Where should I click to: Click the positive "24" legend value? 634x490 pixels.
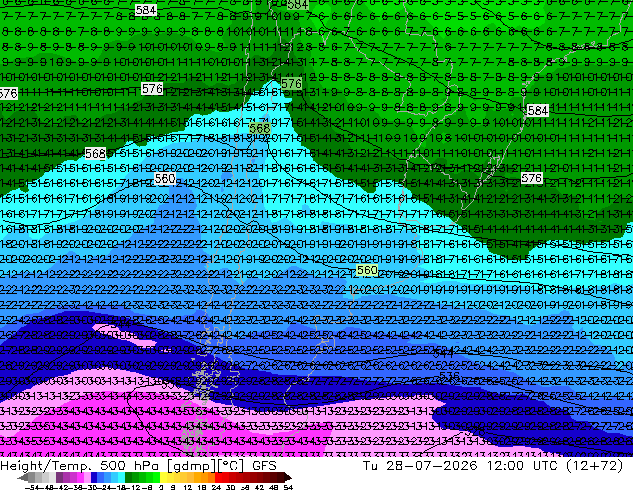pos(216,487)
